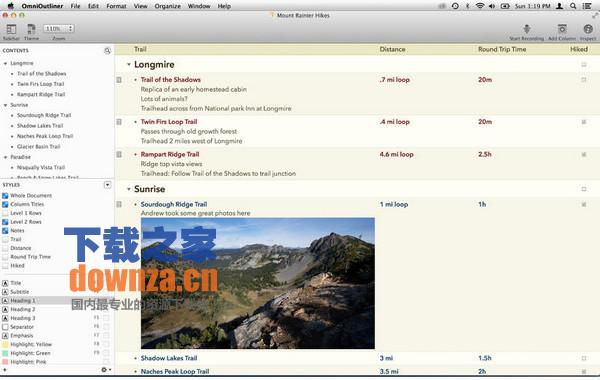The width and height of the screenshot is (600, 380).
Task: Click the Trail of the Shadows row handle
Action: pyautogui.click(x=135, y=80)
